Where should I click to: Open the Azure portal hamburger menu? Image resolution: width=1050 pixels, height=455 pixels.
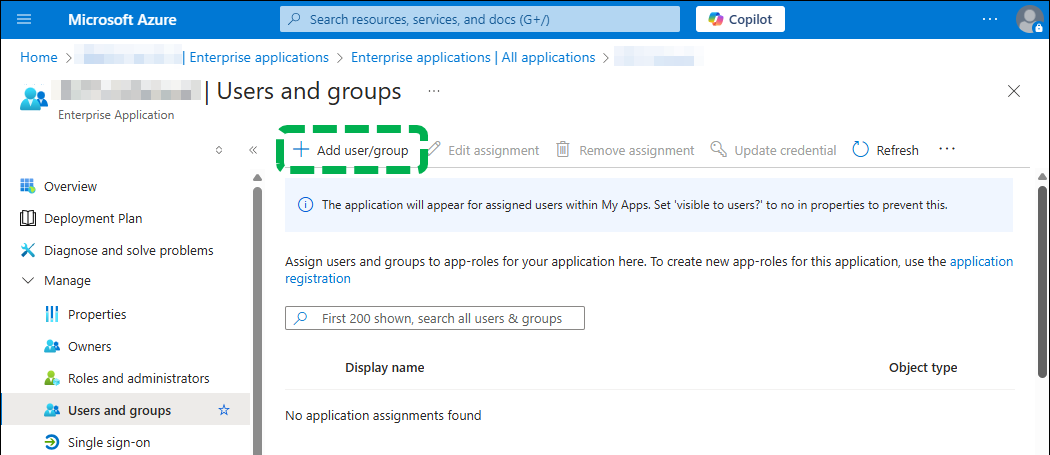point(25,19)
